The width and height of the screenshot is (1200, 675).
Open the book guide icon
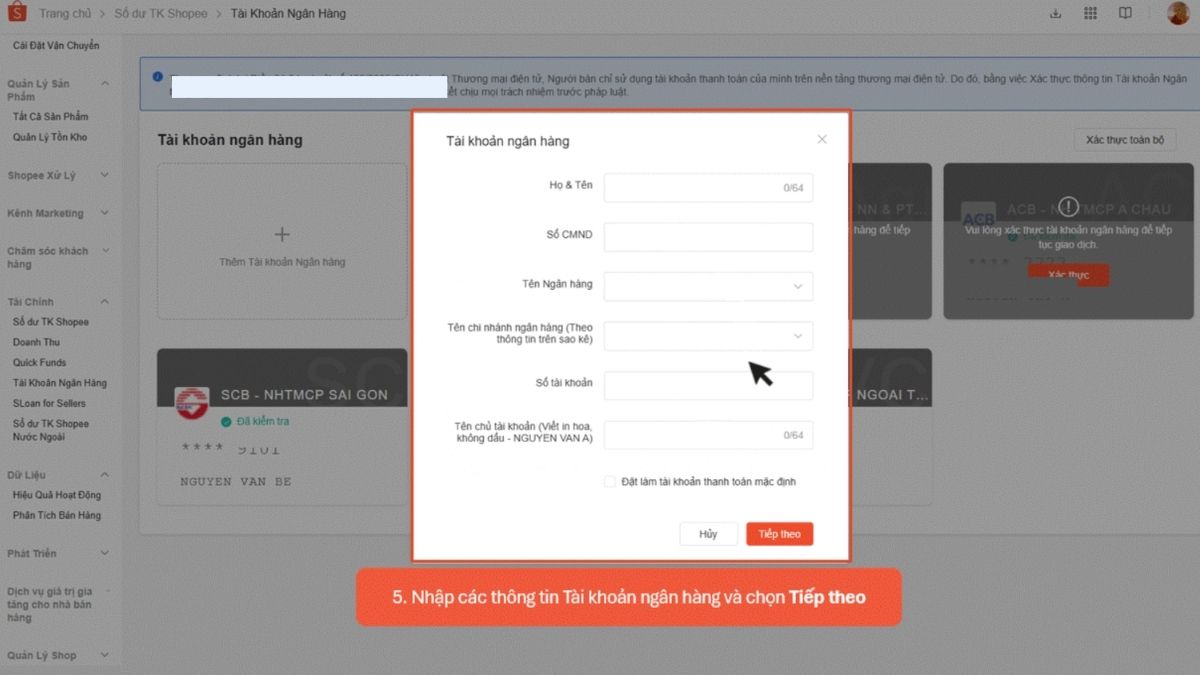1125,13
